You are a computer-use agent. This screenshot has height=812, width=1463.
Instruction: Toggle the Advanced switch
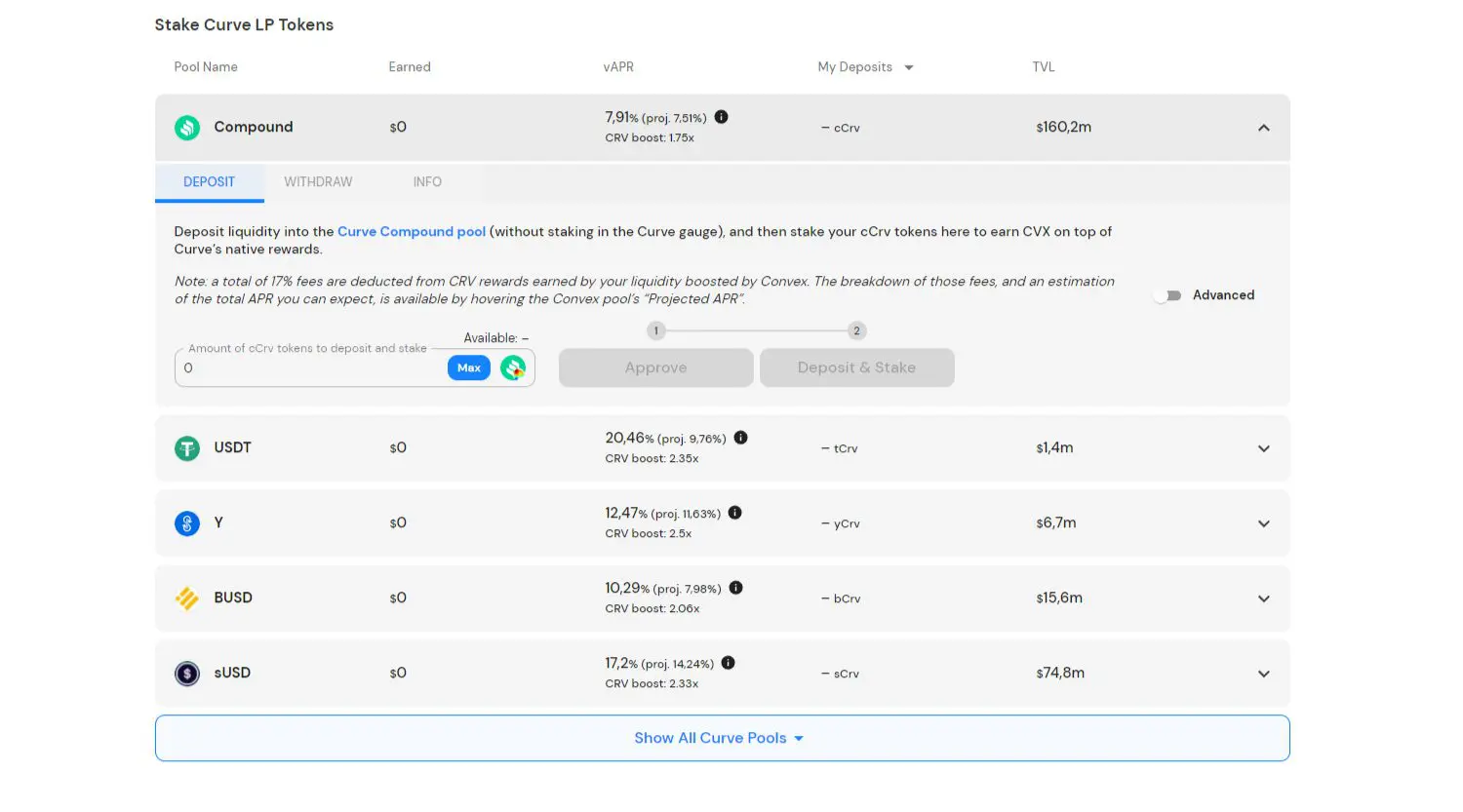point(1167,295)
